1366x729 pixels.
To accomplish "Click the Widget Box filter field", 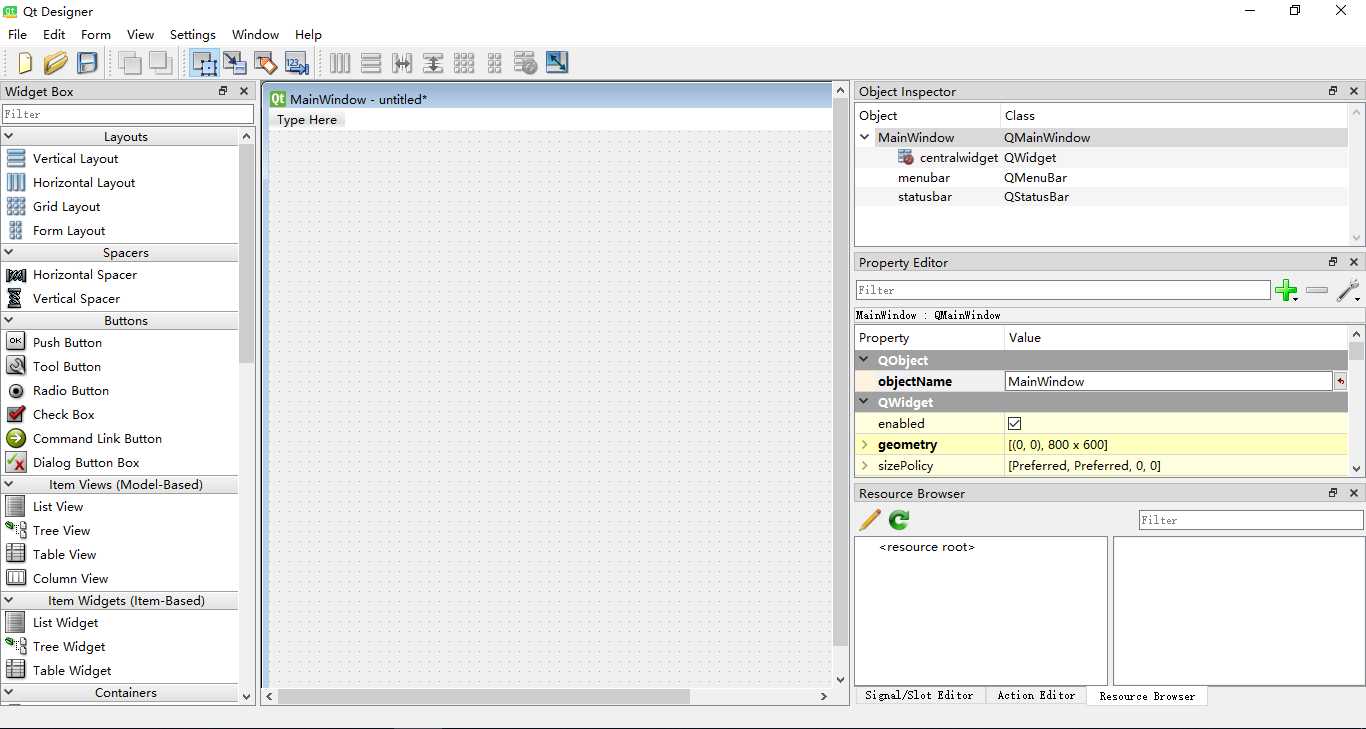I will (x=128, y=114).
